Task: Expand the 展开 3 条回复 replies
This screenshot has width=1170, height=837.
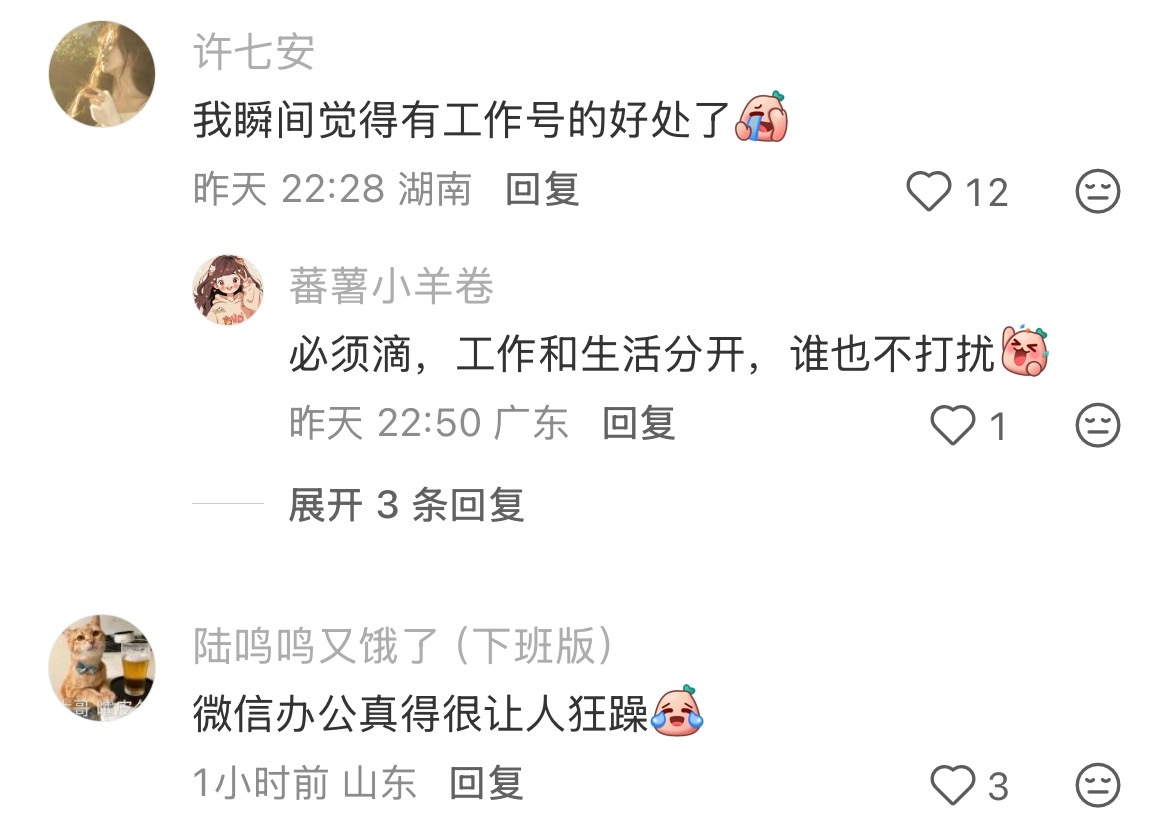Action: coord(406,505)
